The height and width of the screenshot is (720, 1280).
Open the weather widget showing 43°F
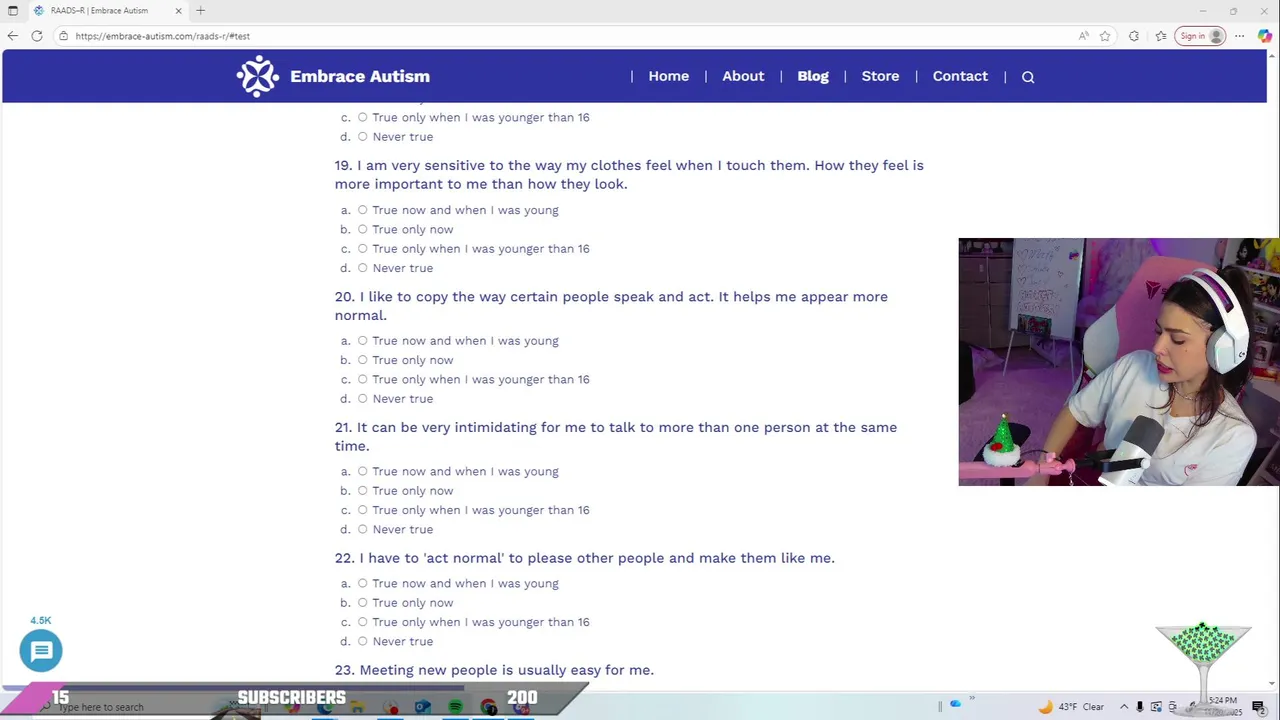coord(1072,707)
